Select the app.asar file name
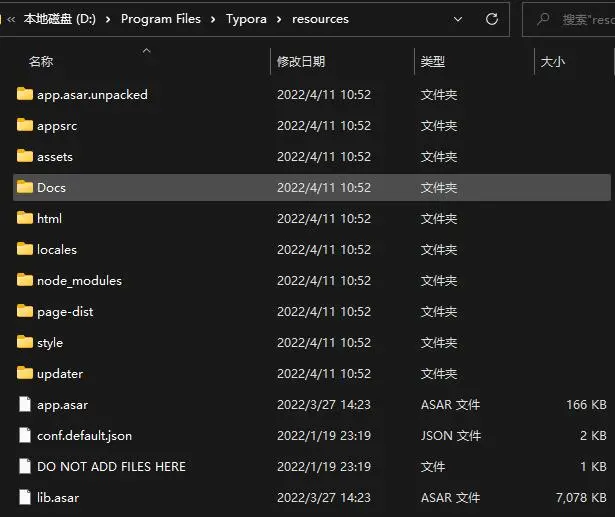 [x=62, y=405]
